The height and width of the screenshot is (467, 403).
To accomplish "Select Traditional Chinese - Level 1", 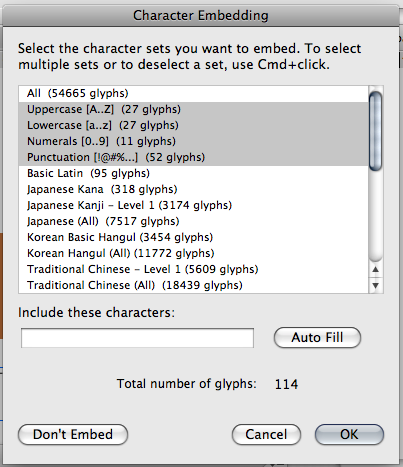I will click(194, 269).
